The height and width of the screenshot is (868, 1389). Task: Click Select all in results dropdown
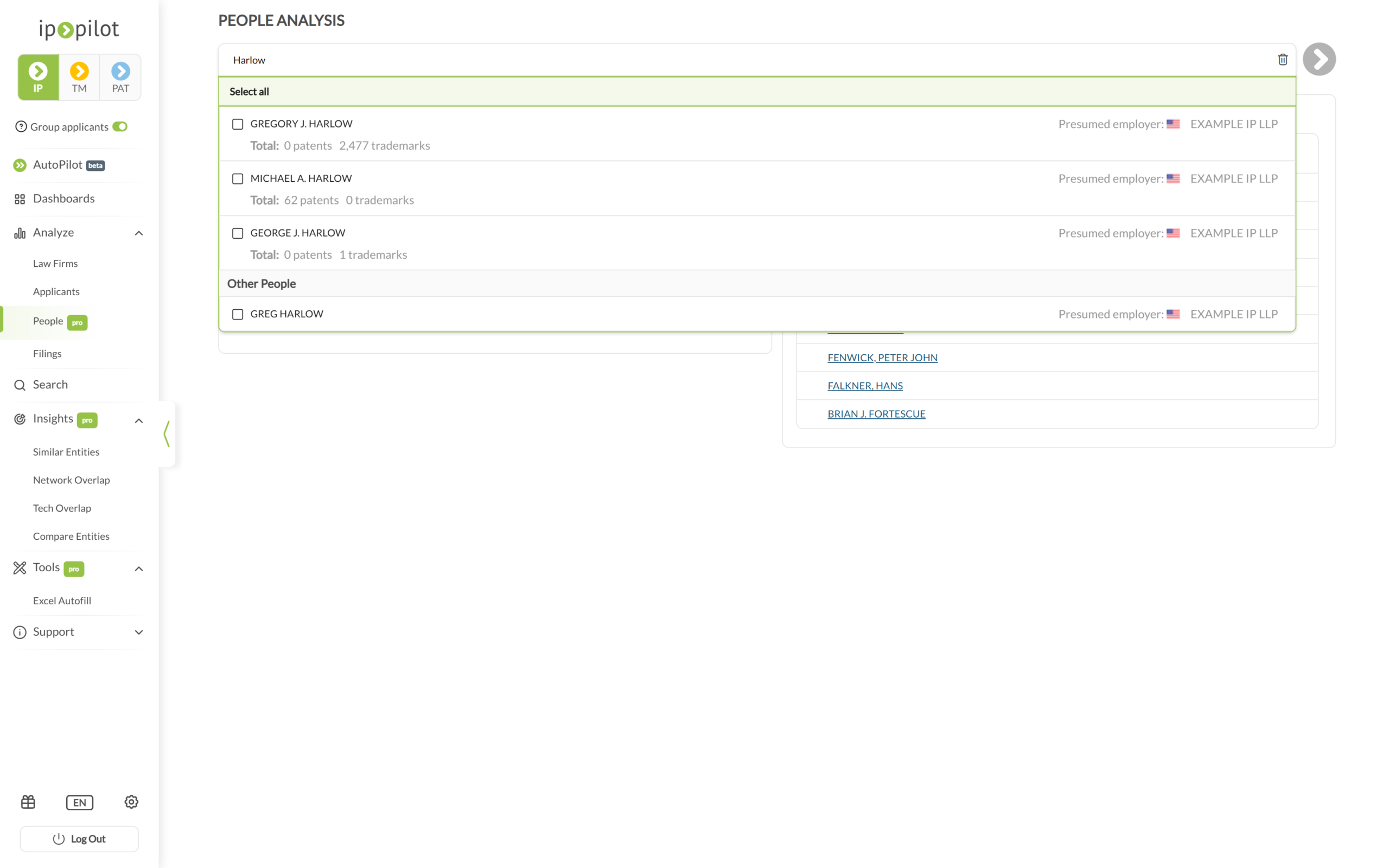coord(249,91)
